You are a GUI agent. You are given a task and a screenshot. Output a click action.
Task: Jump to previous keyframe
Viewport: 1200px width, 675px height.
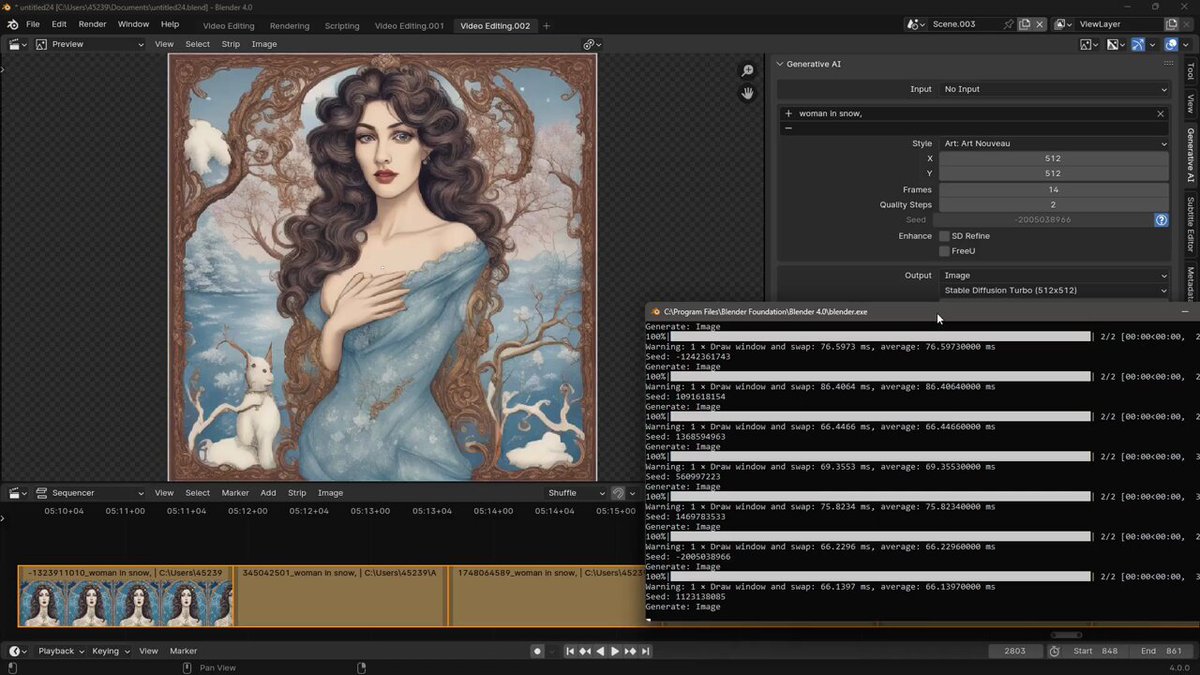585,651
